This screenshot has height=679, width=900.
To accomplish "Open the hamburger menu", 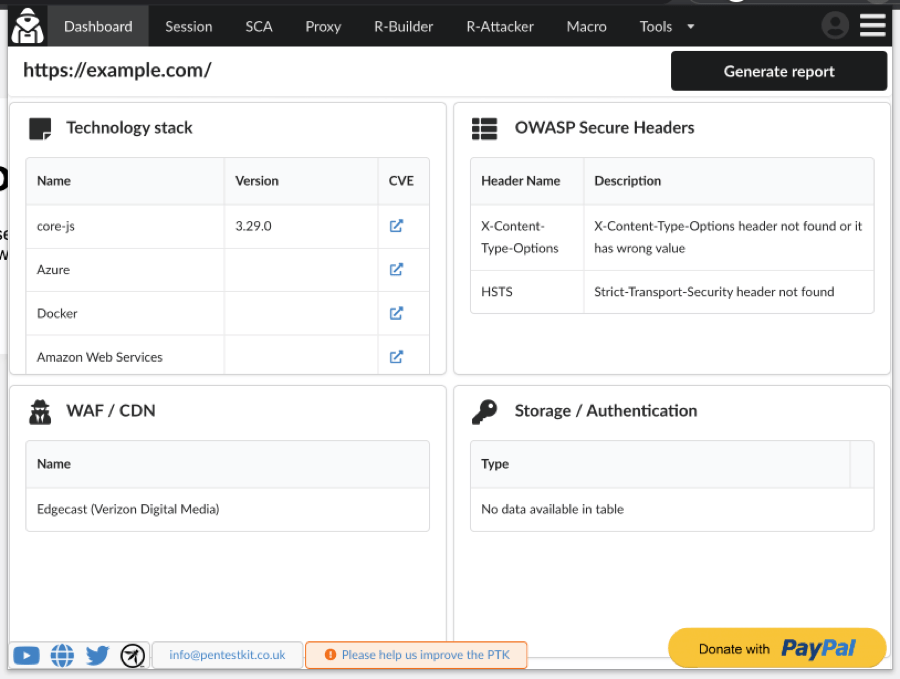I will [873, 26].
